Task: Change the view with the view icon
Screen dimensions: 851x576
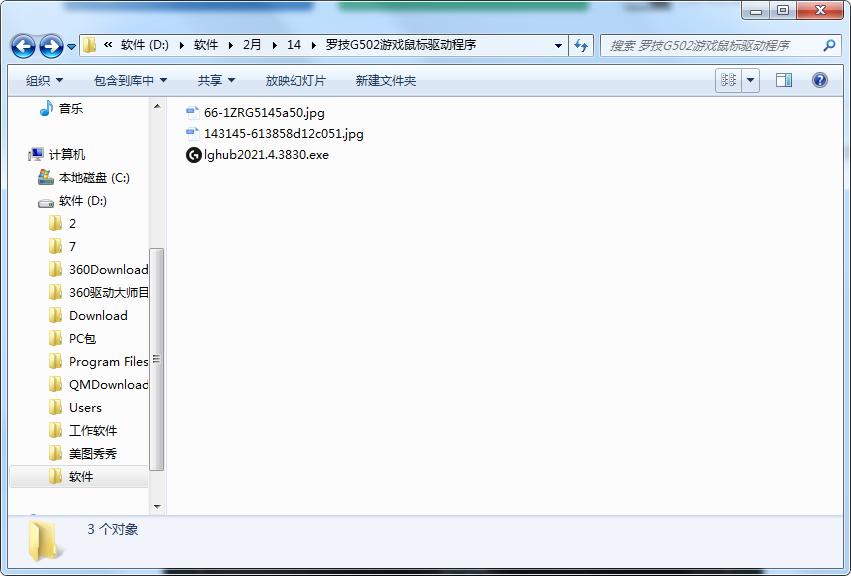Action: [x=728, y=80]
